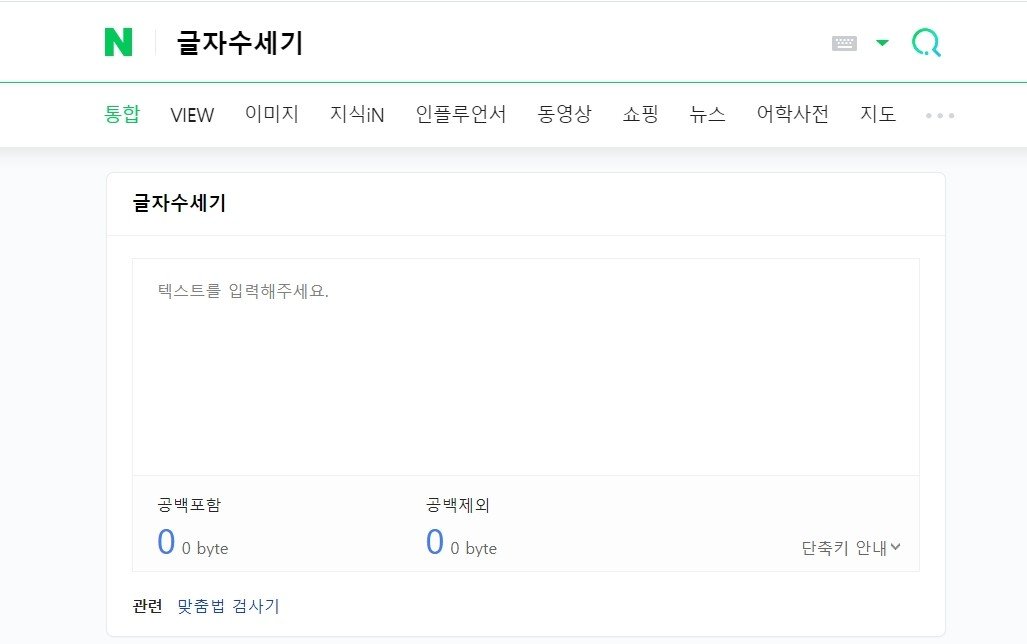Click the 글자수세기 widget title
Image resolution: width=1027 pixels, height=644 pixels.
pyautogui.click(x=180, y=203)
